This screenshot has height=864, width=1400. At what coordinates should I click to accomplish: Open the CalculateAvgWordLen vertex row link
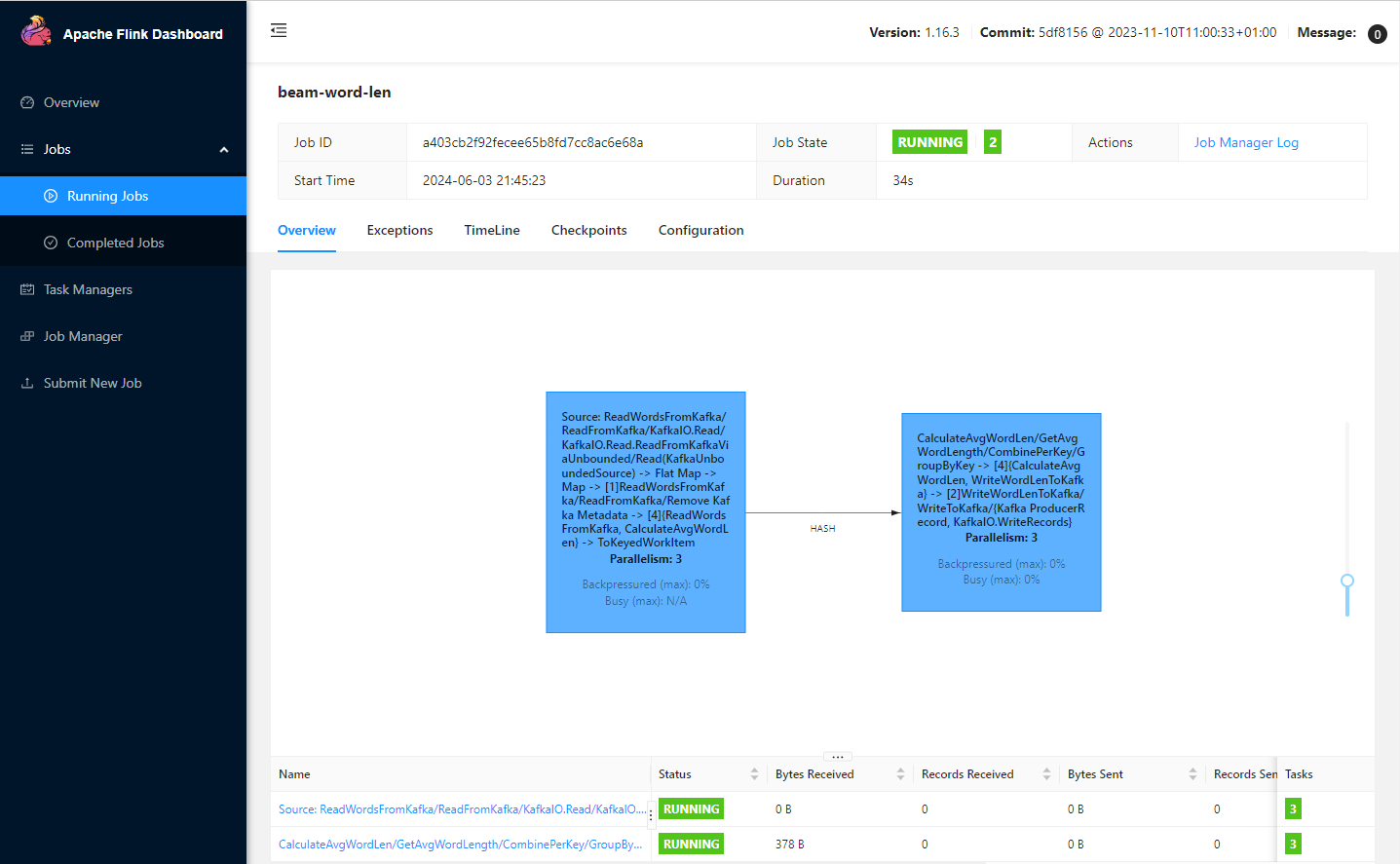pos(460,845)
